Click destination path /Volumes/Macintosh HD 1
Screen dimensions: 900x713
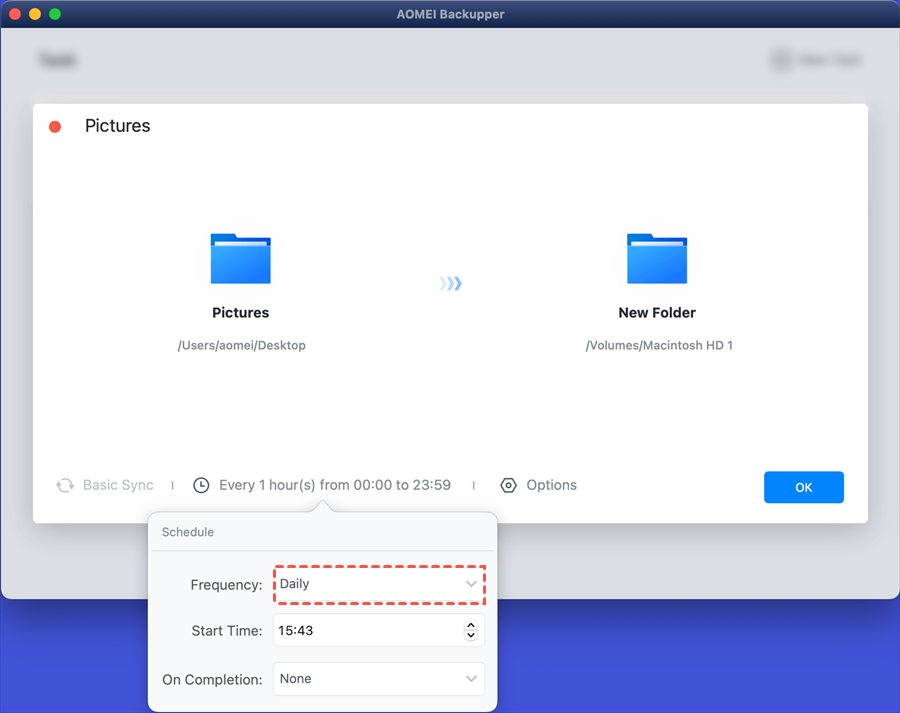[x=659, y=346]
